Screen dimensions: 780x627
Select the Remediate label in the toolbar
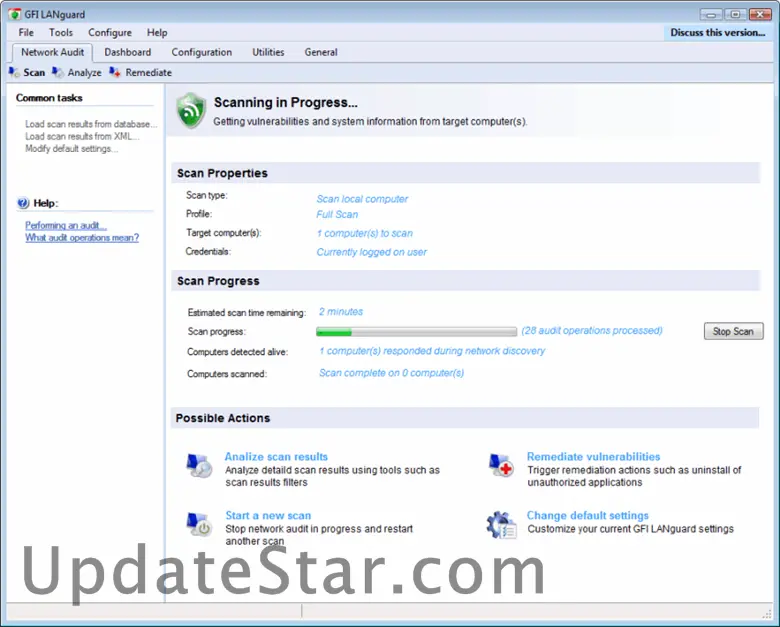[149, 73]
